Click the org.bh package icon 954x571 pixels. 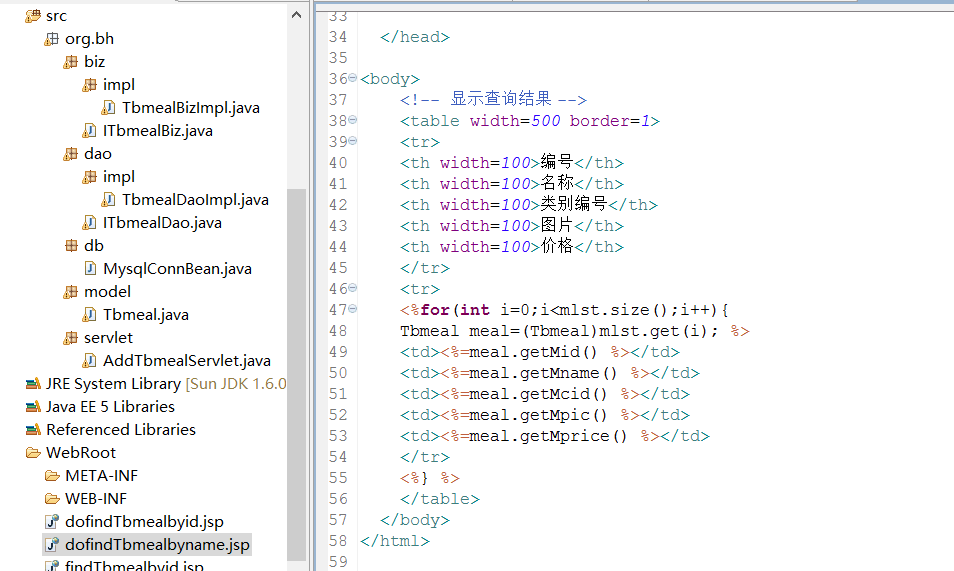click(52, 39)
